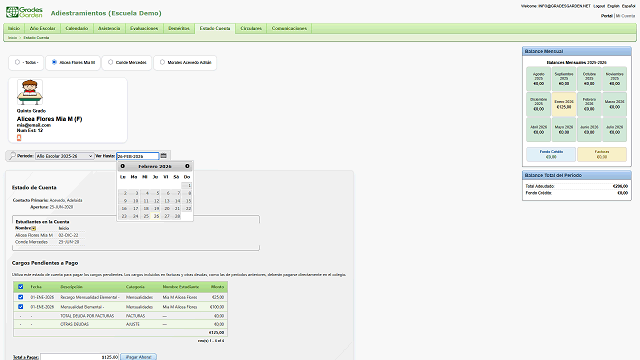The height and width of the screenshot is (360, 640).
Task: Select the Mayo 2026 balance tile
Action: (x=564, y=129)
